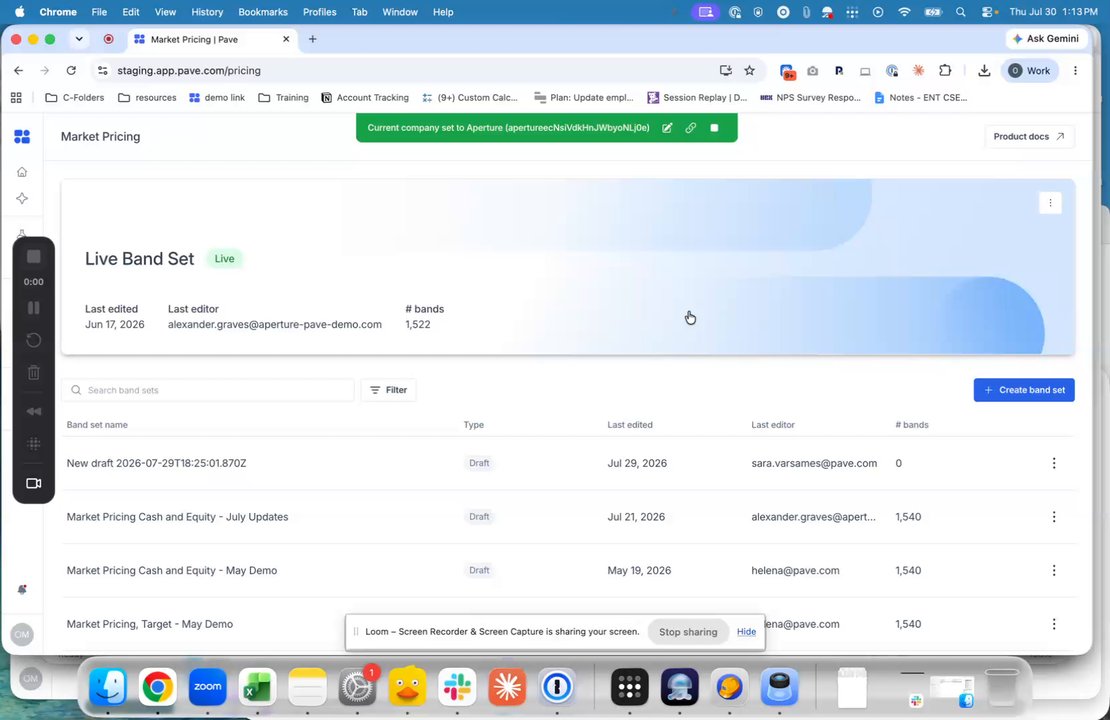Reload the page
This screenshot has width=1110, height=720.
[71, 70]
